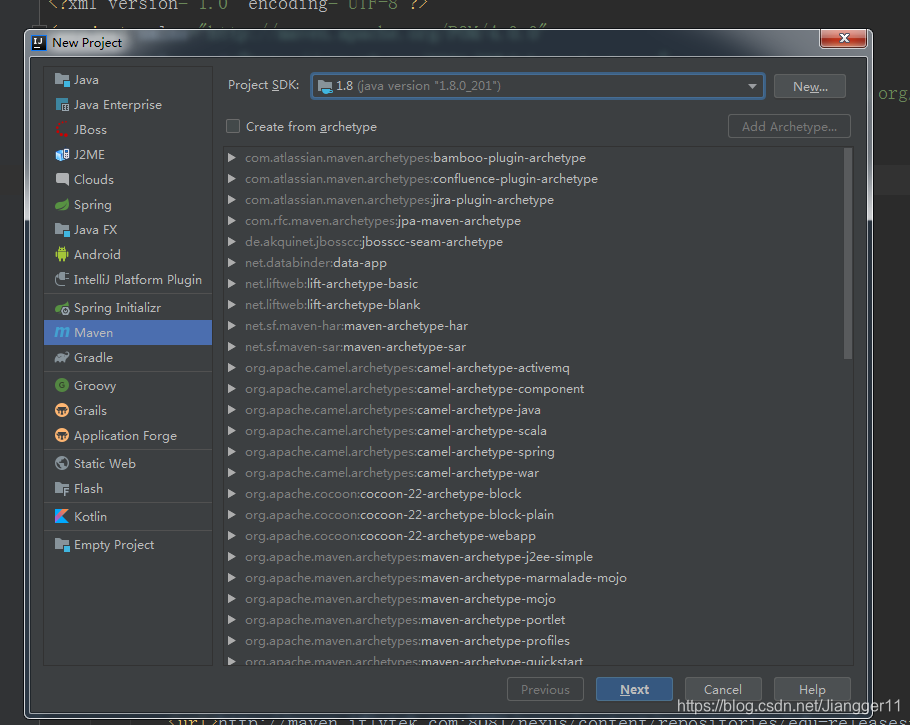
Task: Select maven-archetype-mojo entry
Action: [x=400, y=598]
